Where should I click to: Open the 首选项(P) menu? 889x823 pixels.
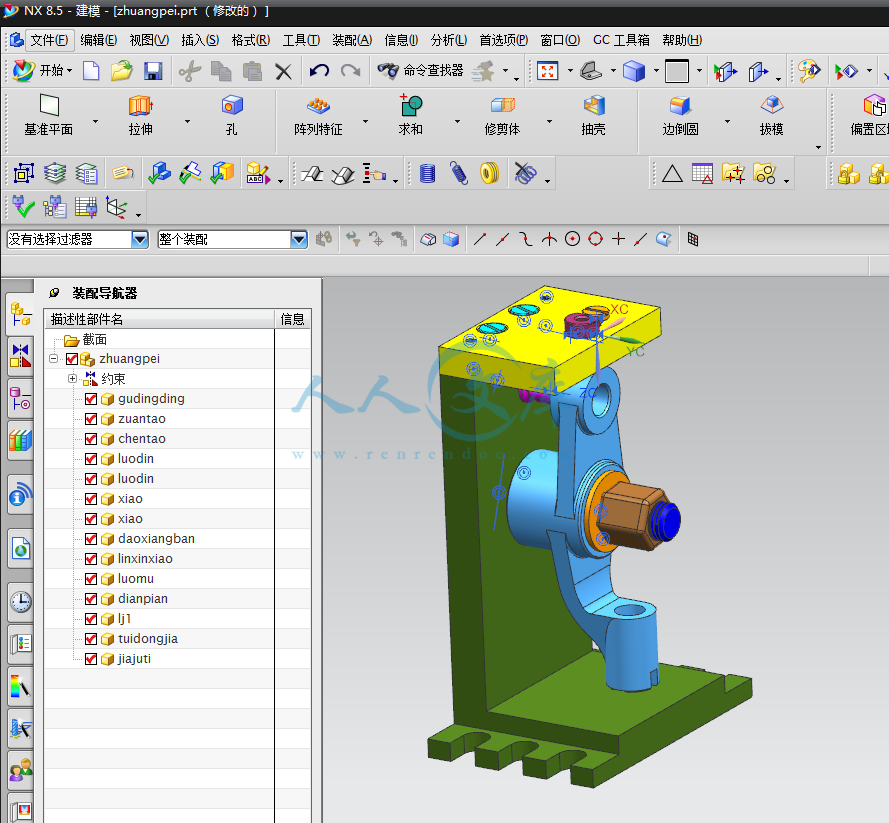(503, 40)
